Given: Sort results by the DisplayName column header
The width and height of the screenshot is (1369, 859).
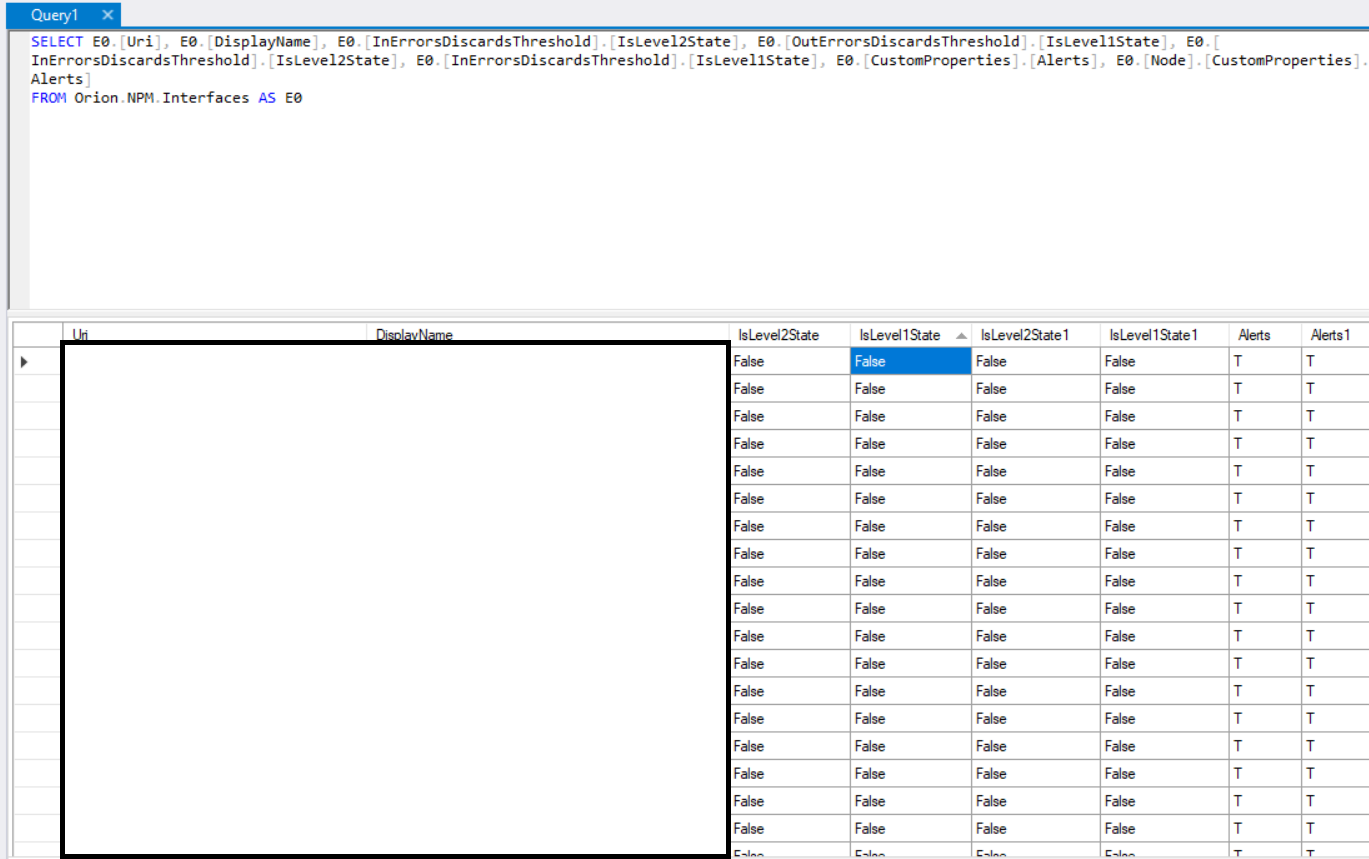Looking at the screenshot, I should click(548, 335).
